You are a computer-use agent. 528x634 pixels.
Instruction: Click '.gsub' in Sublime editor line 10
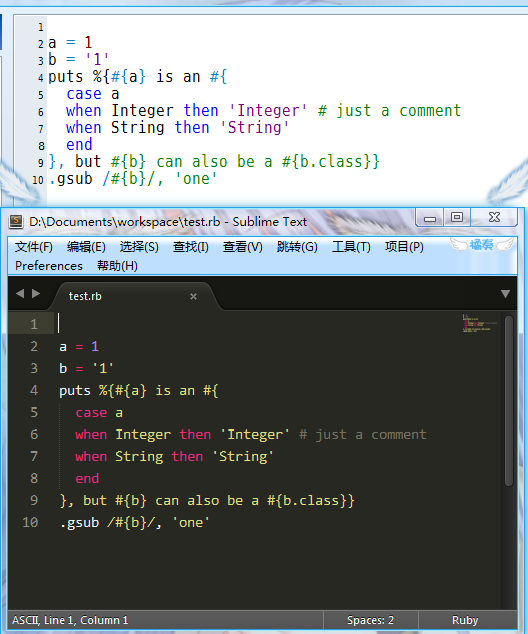tap(79, 523)
